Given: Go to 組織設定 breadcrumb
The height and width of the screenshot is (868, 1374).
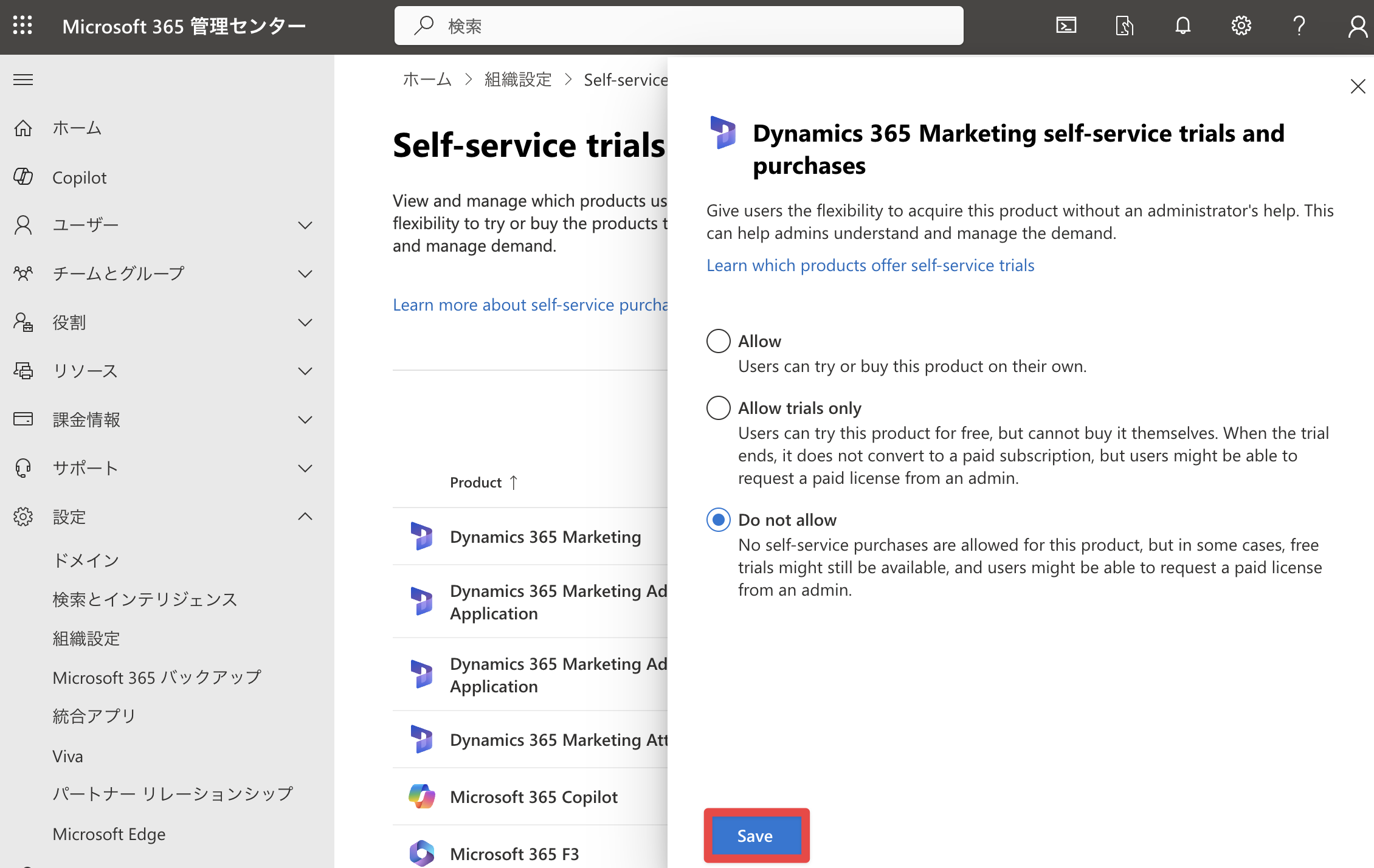Looking at the screenshot, I should tap(518, 79).
